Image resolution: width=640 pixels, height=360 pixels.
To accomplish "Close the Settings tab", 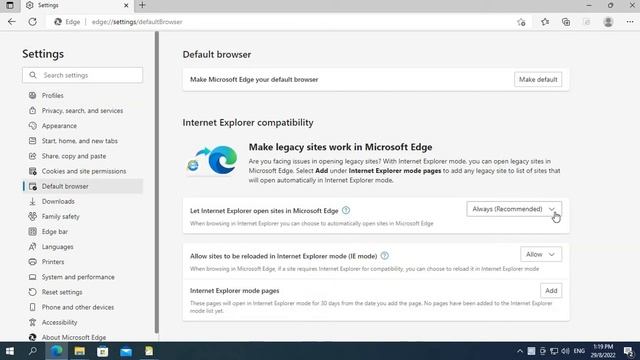I will [126, 5].
